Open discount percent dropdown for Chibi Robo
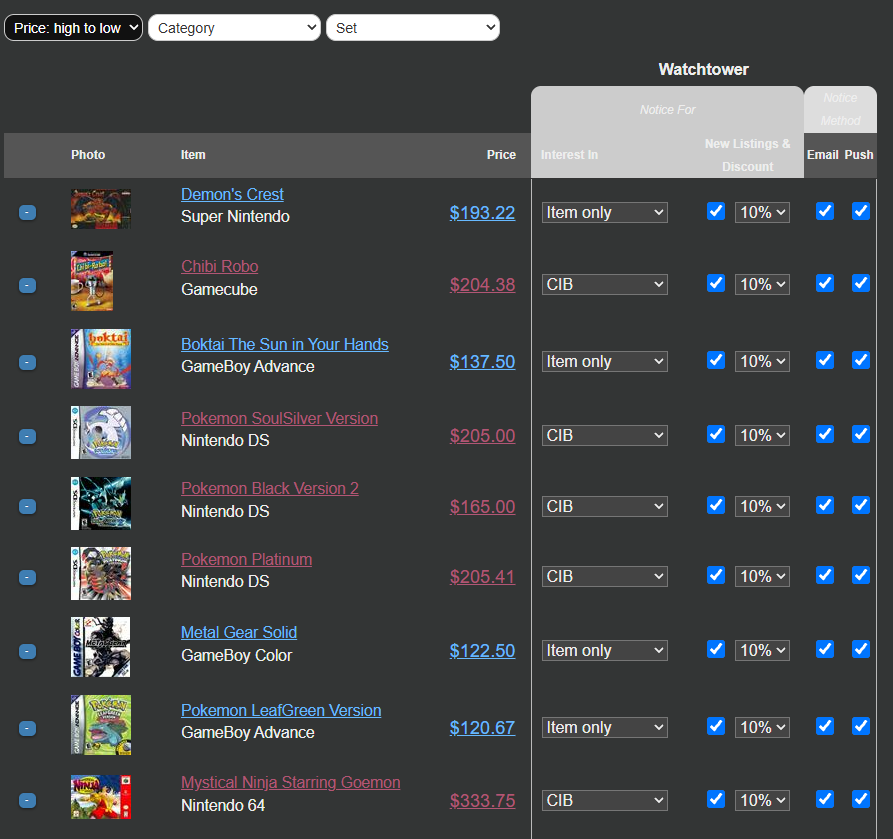The height and width of the screenshot is (839, 893). pyautogui.click(x=762, y=284)
